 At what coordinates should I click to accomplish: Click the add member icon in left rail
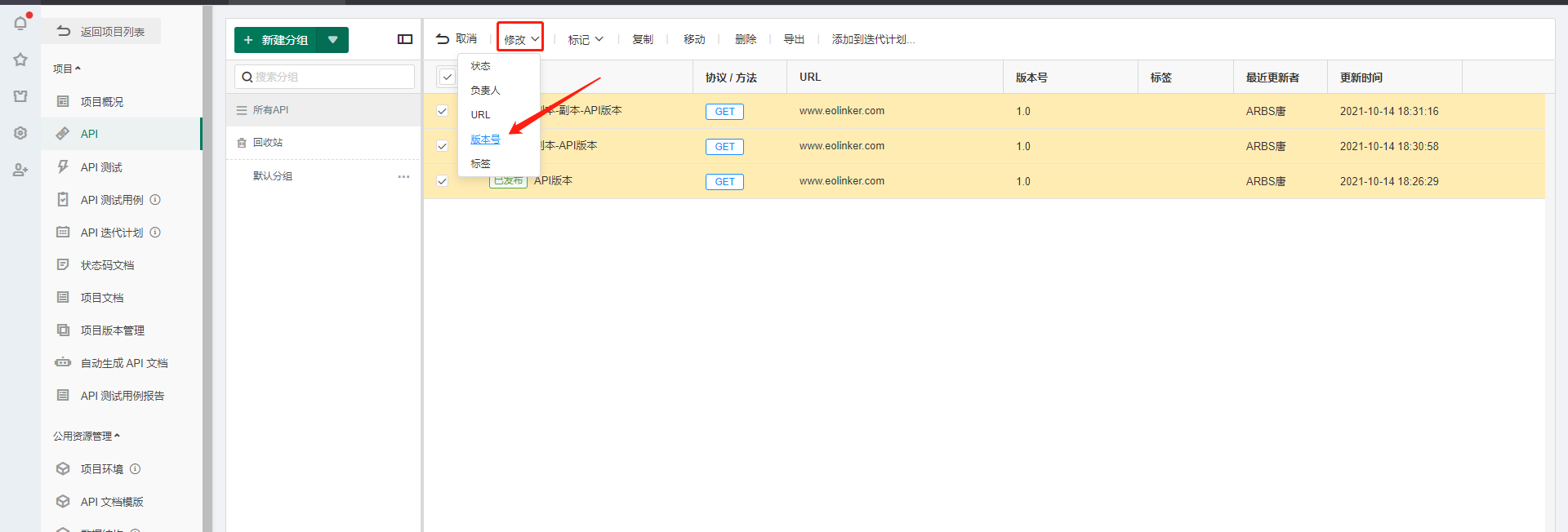tap(20, 170)
